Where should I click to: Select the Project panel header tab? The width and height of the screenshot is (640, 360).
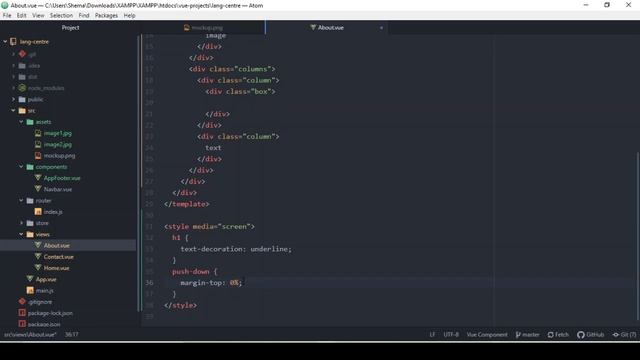pyautogui.click(x=70, y=27)
